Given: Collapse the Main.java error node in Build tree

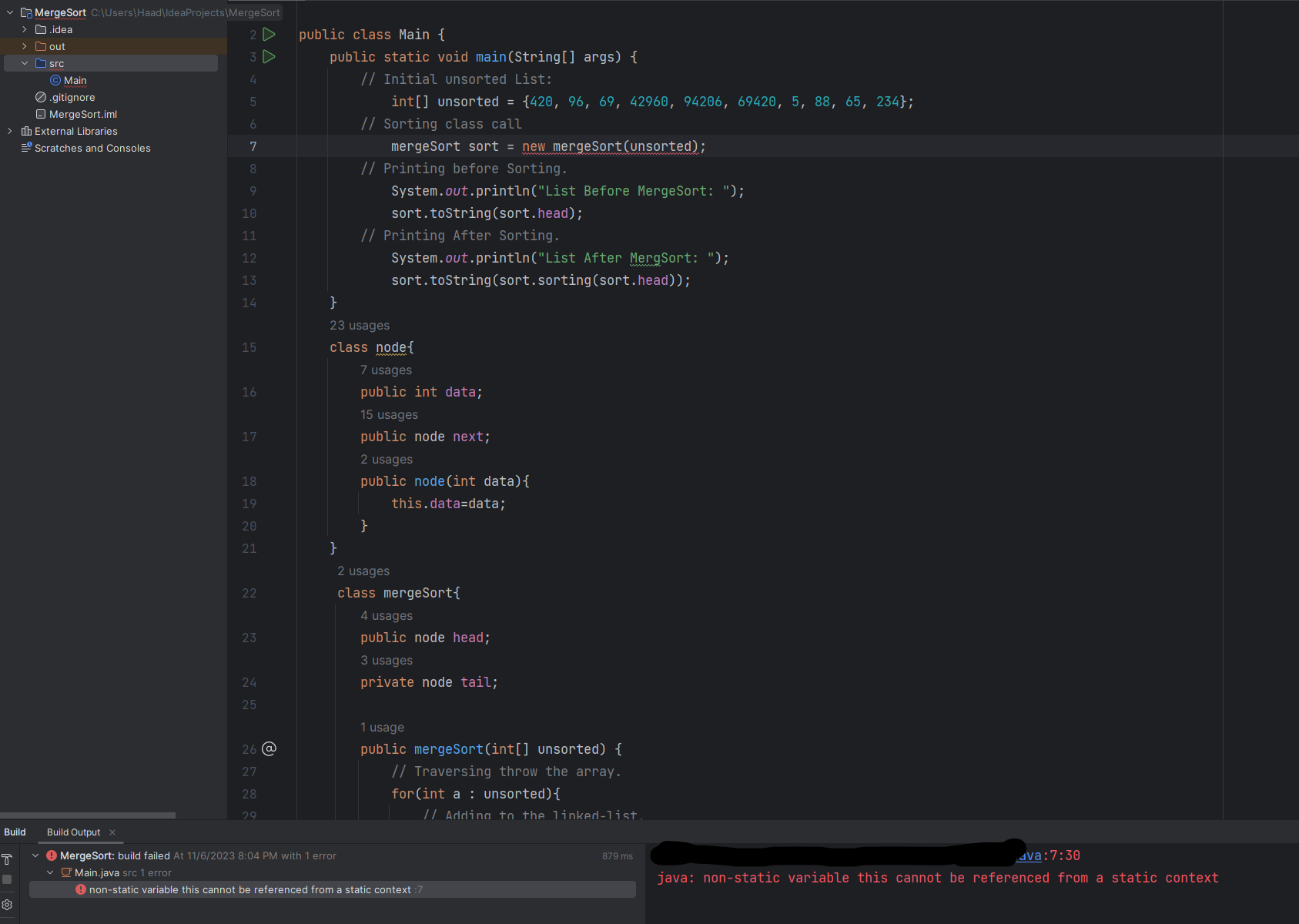Looking at the screenshot, I should pos(50,872).
